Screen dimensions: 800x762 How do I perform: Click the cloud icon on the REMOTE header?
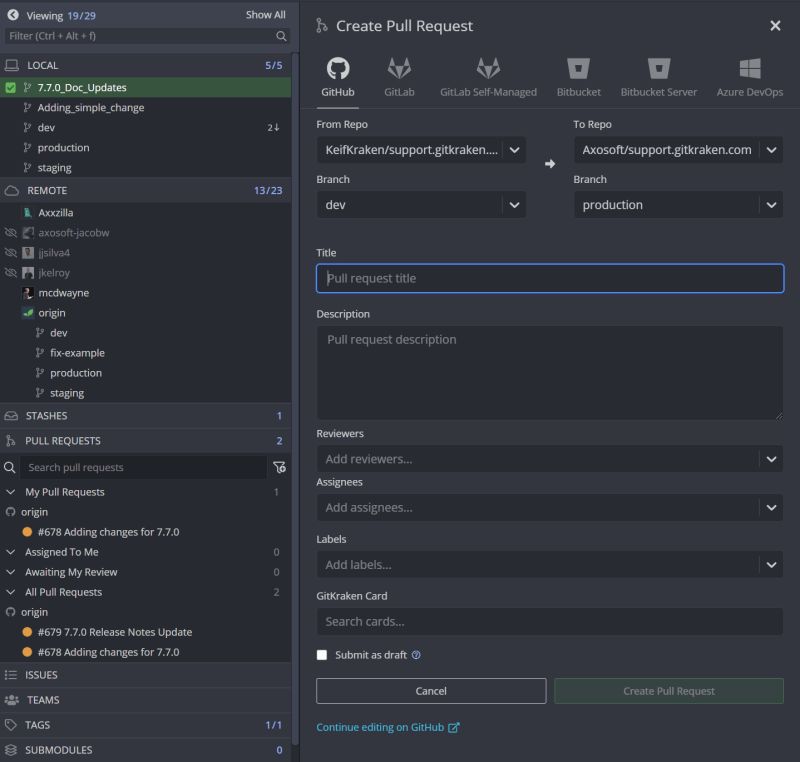tap(11, 189)
